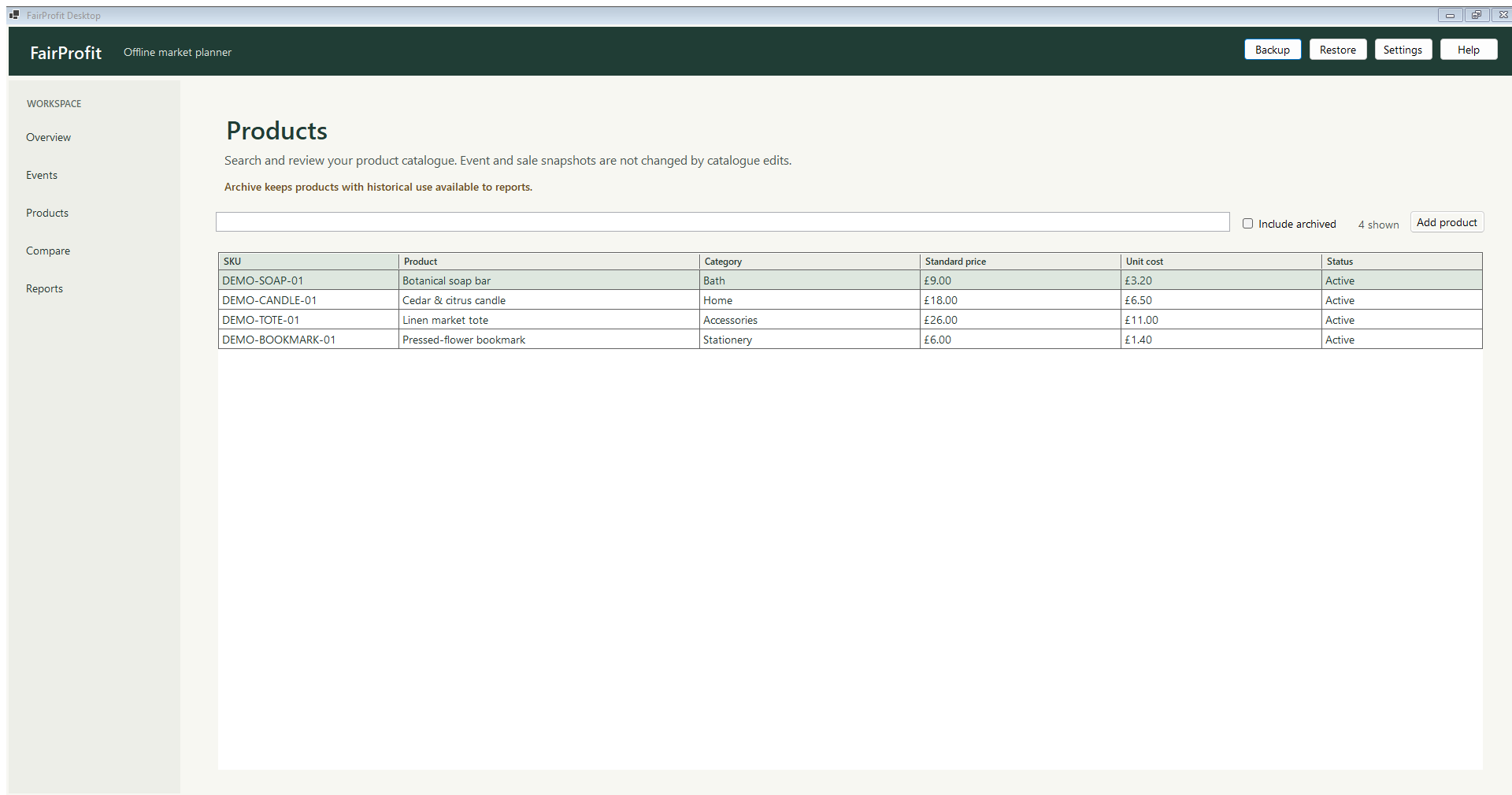The width and height of the screenshot is (1512, 795).
Task: Sort by the SKU column header
Action: click(x=309, y=262)
